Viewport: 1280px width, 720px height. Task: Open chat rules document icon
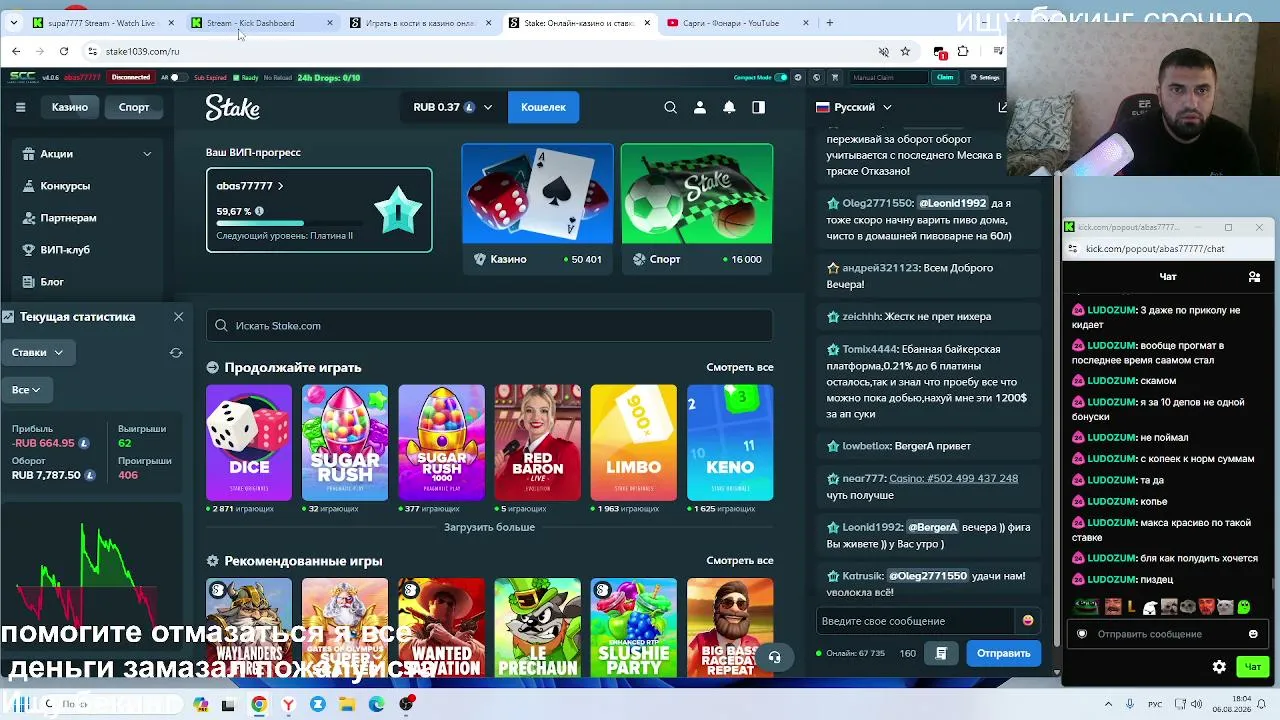(941, 653)
